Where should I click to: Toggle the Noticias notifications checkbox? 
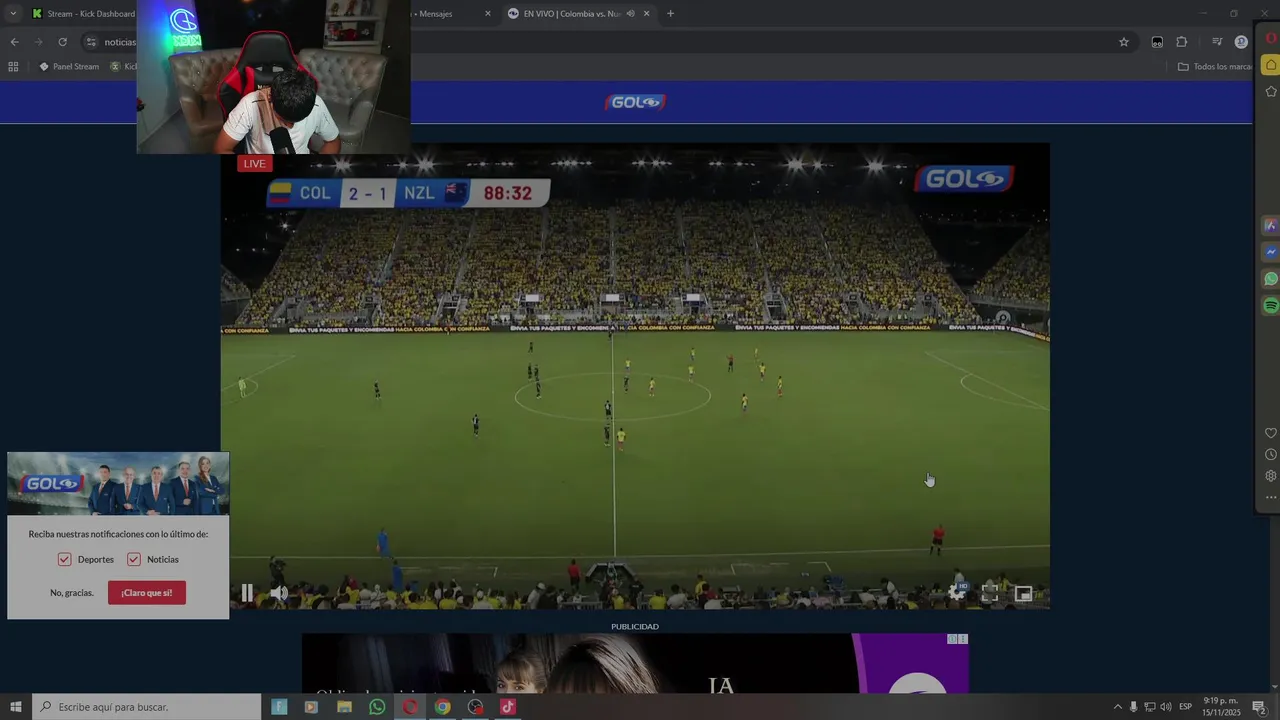click(x=133, y=559)
